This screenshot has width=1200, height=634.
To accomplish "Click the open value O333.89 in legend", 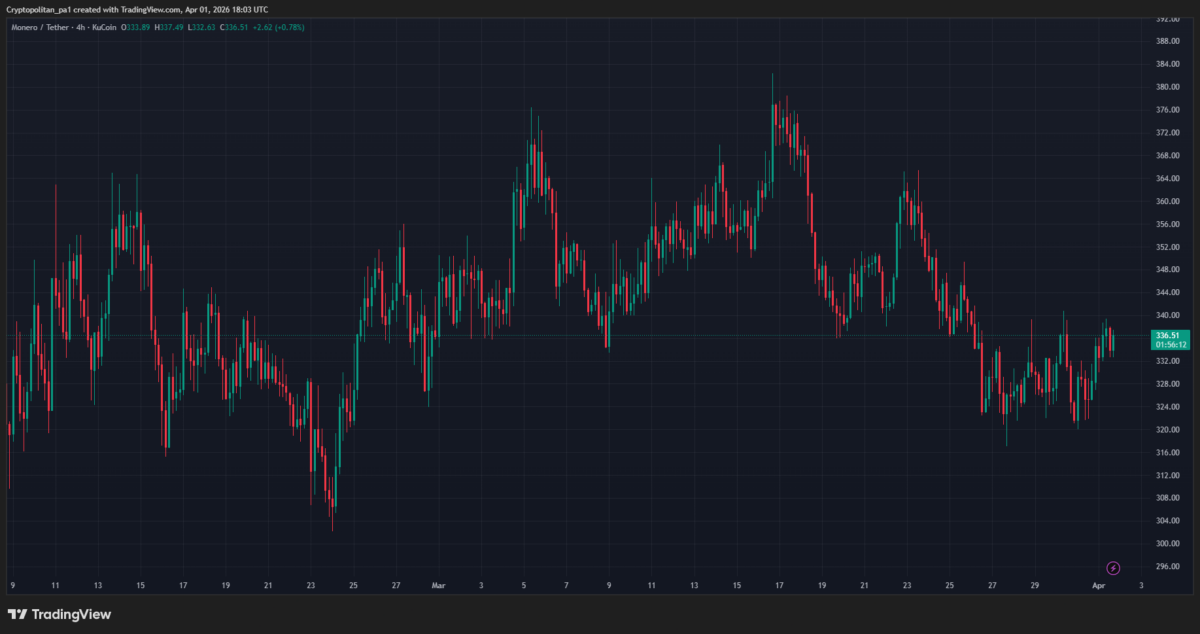I will coord(136,27).
